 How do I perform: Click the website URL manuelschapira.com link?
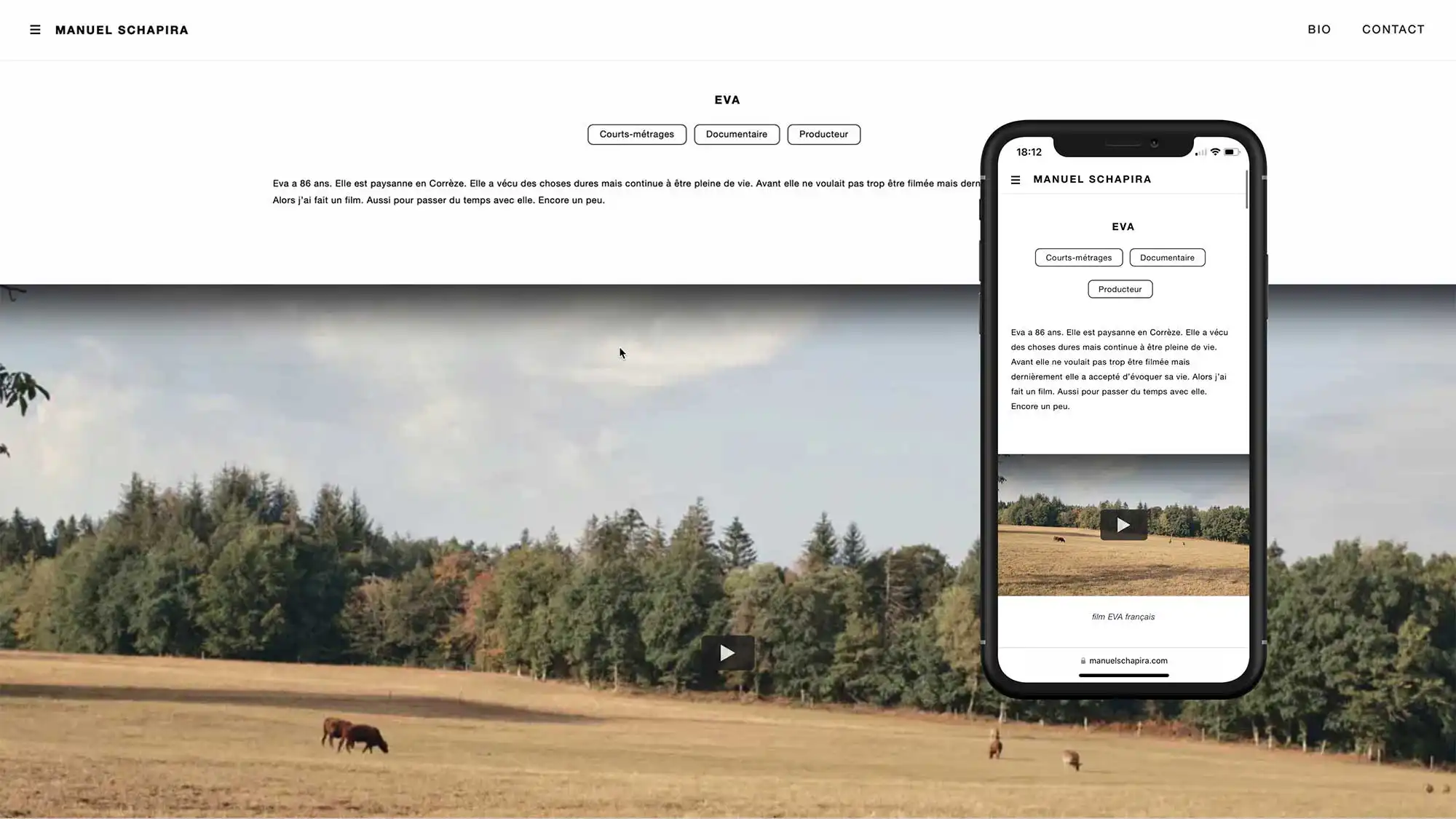1123,660
